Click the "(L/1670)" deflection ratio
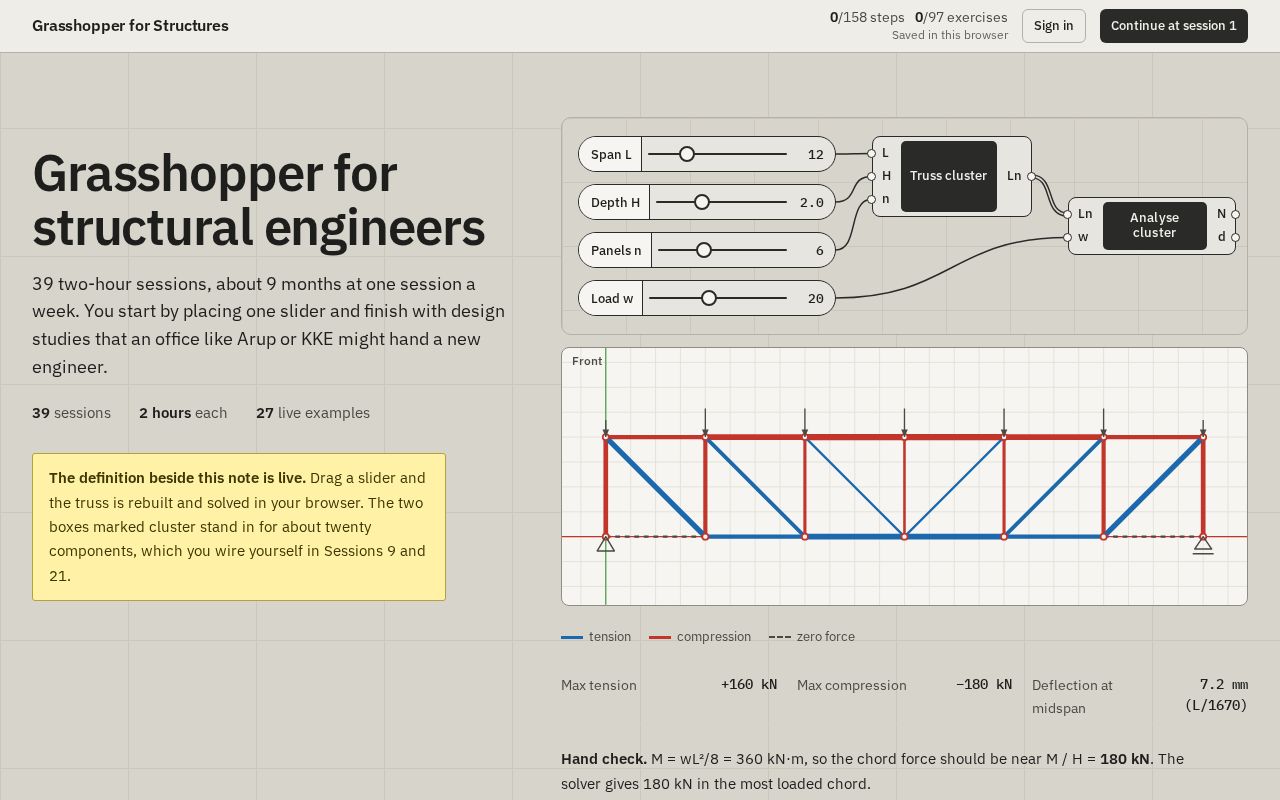This screenshot has width=1280, height=800. [x=1216, y=706]
